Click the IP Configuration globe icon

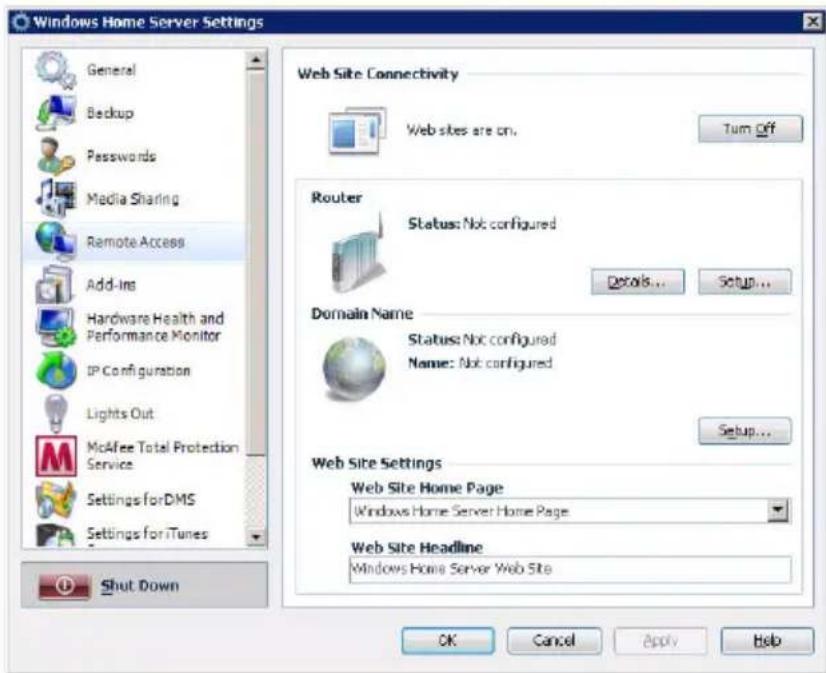56,370
